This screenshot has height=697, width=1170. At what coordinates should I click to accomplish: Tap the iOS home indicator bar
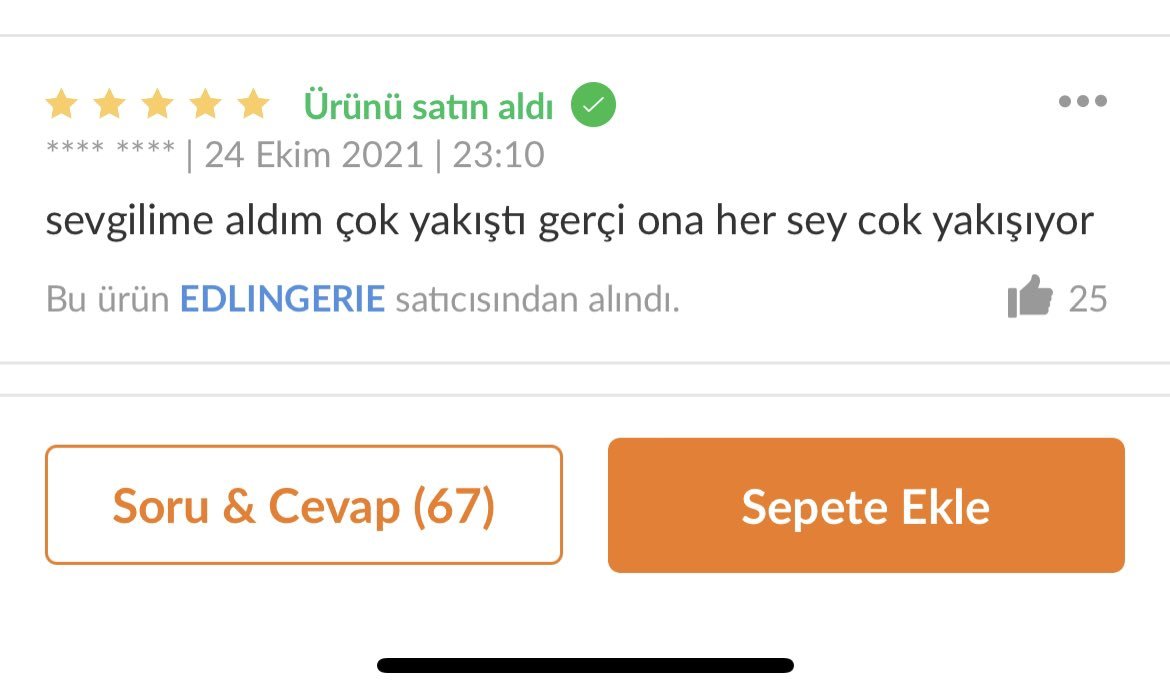[585, 666]
